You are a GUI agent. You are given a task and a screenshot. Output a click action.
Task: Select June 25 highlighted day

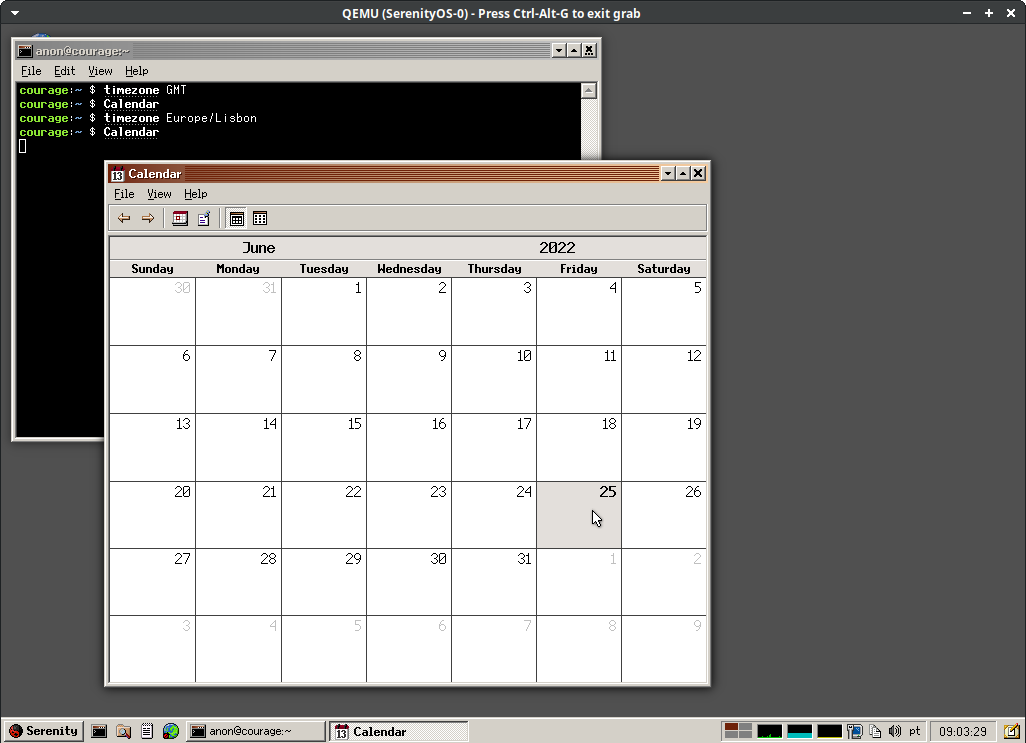(579, 515)
